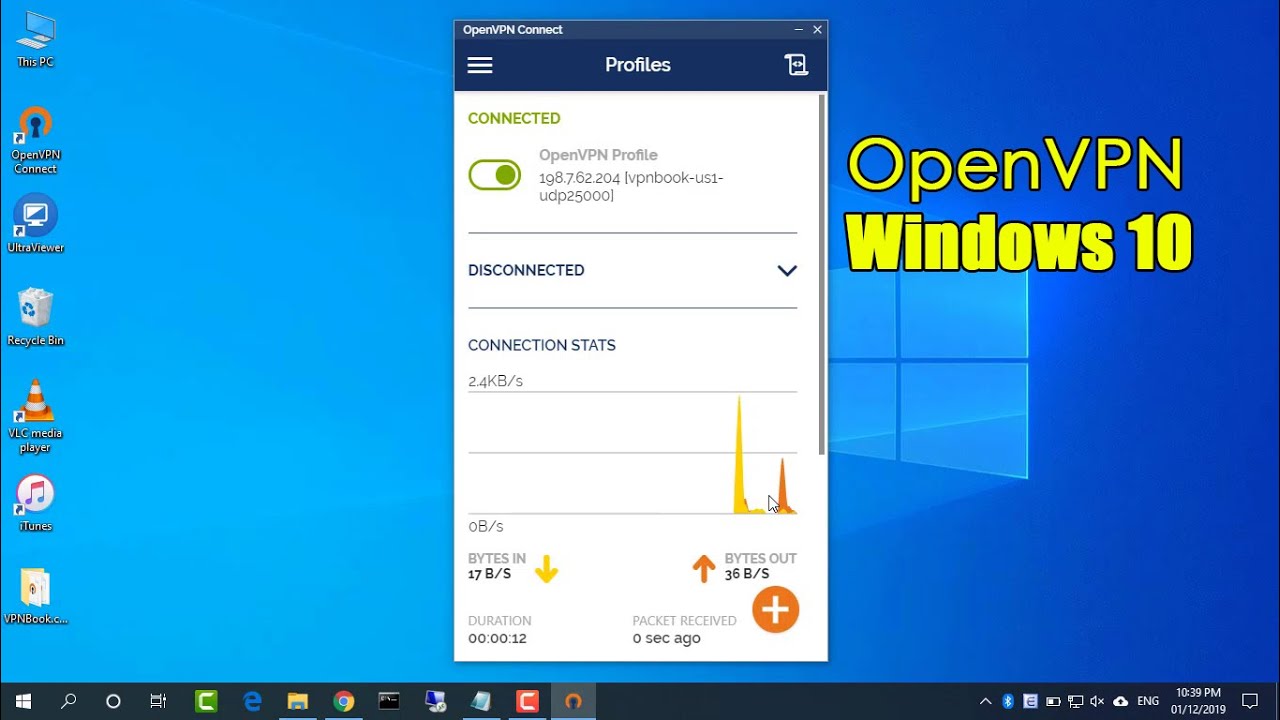Click the connection stats traffic graph
The height and width of the screenshot is (720, 1280).
[x=632, y=453]
